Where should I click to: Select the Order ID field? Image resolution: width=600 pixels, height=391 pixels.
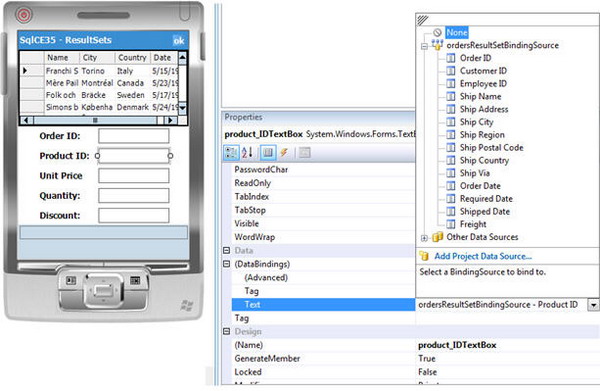click(476, 58)
